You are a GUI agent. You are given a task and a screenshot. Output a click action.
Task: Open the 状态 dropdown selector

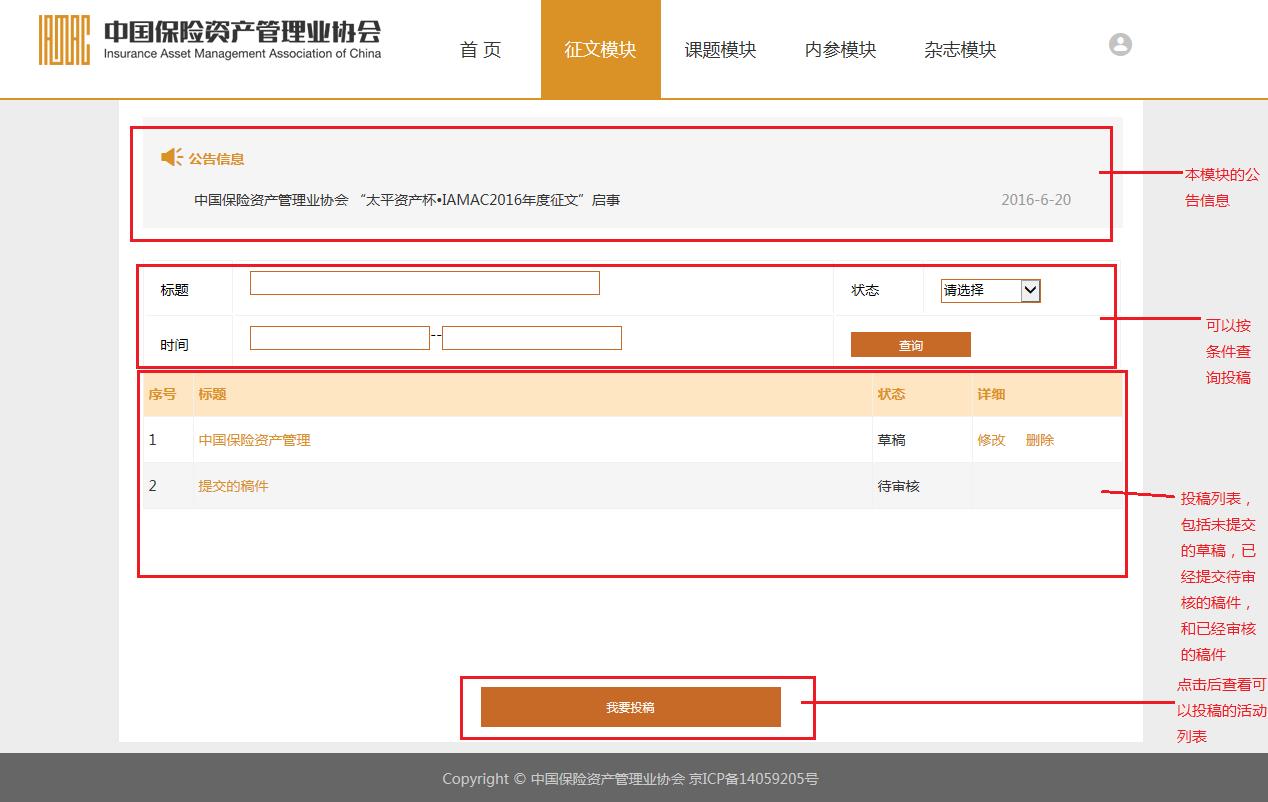(x=990, y=290)
